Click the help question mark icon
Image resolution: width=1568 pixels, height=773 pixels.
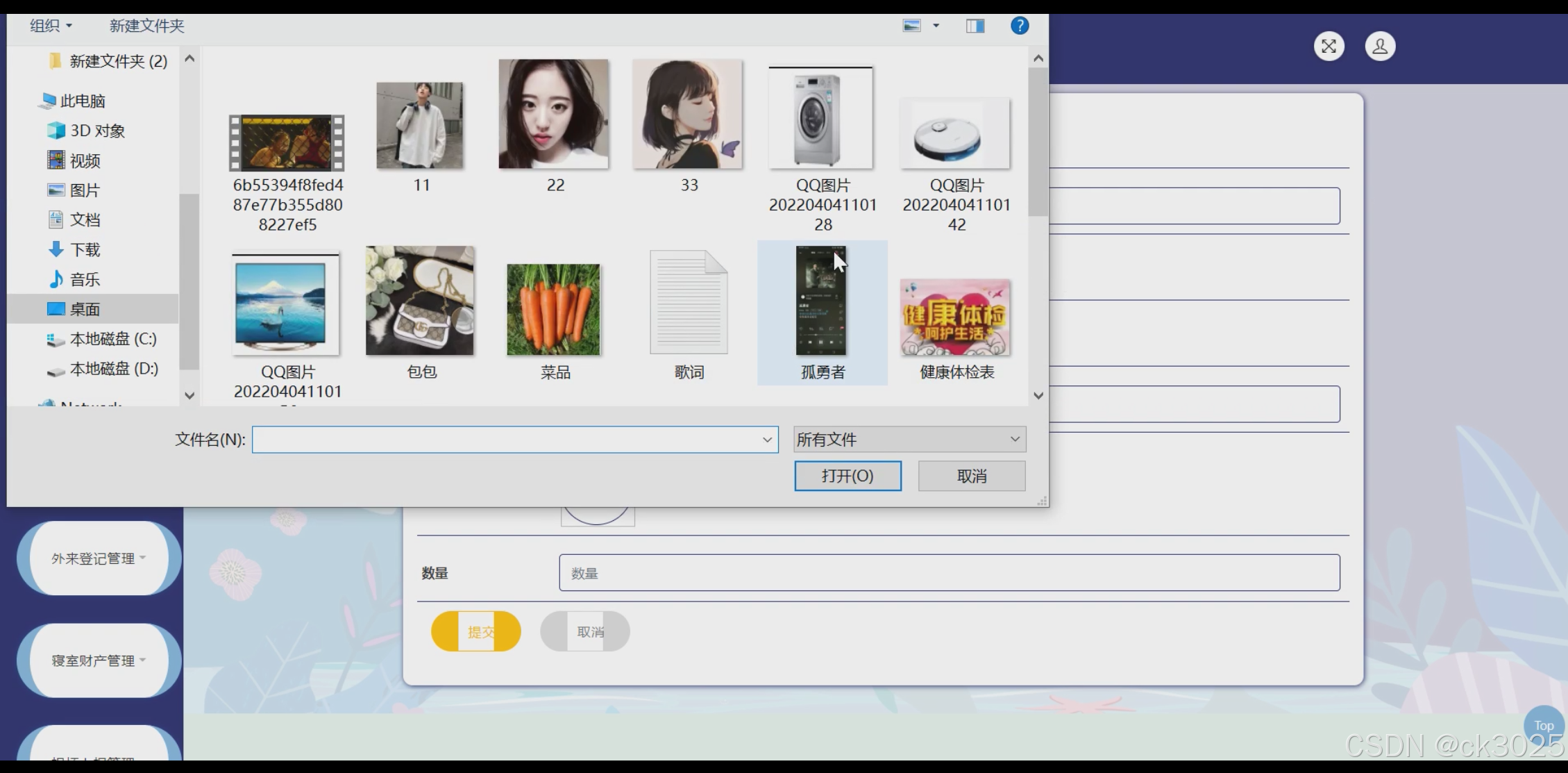1019,26
